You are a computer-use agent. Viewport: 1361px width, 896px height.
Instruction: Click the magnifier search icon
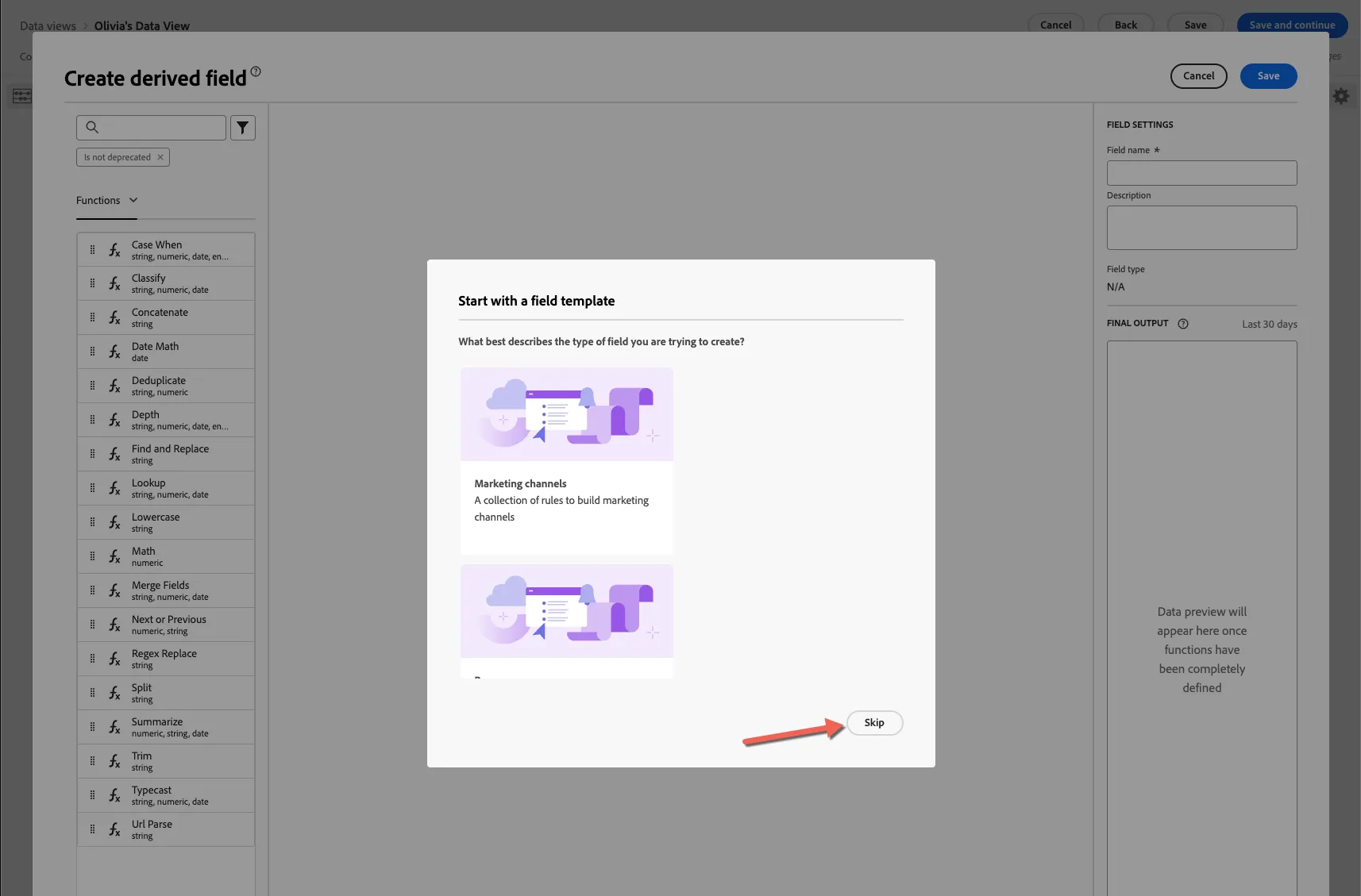(x=92, y=127)
